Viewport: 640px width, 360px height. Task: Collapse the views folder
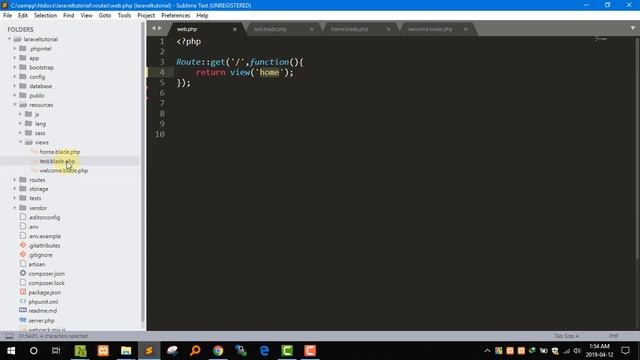pos(20,142)
